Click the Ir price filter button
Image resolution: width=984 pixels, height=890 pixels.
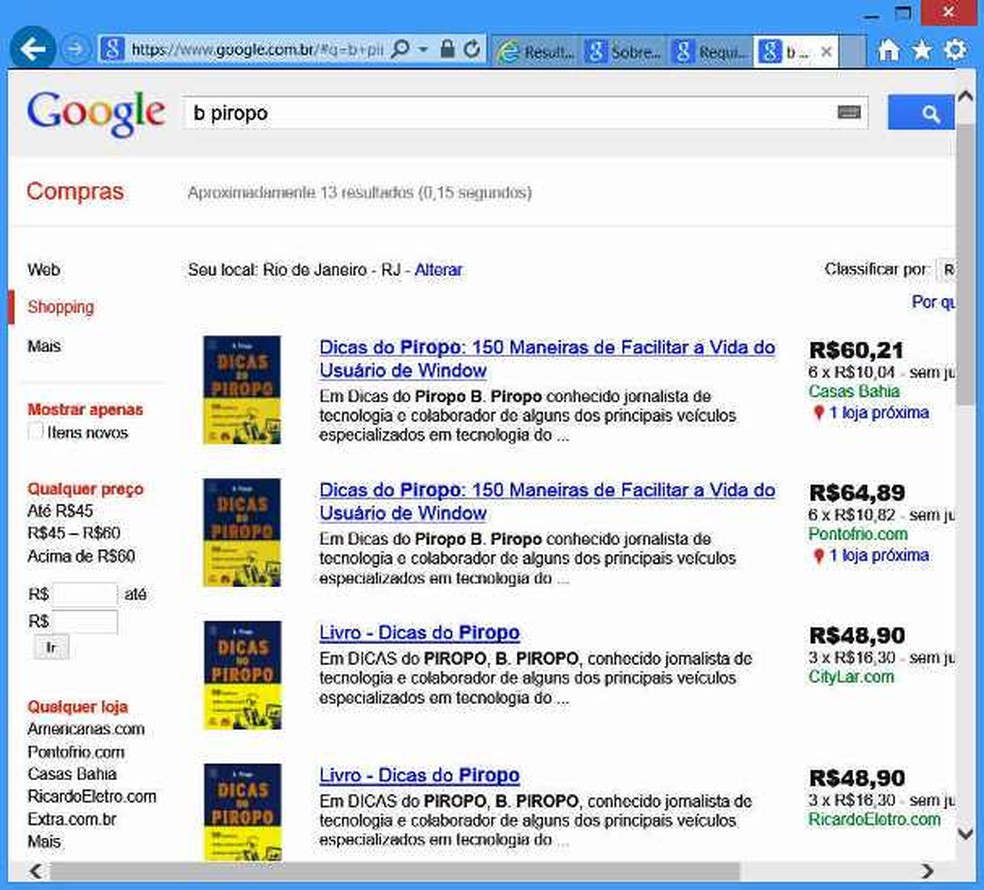(x=51, y=647)
